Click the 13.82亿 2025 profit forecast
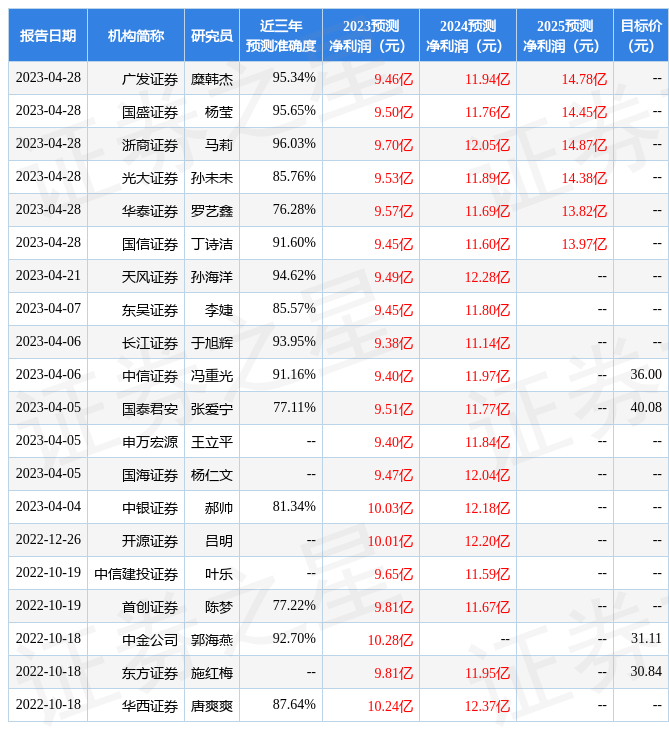 [584, 211]
